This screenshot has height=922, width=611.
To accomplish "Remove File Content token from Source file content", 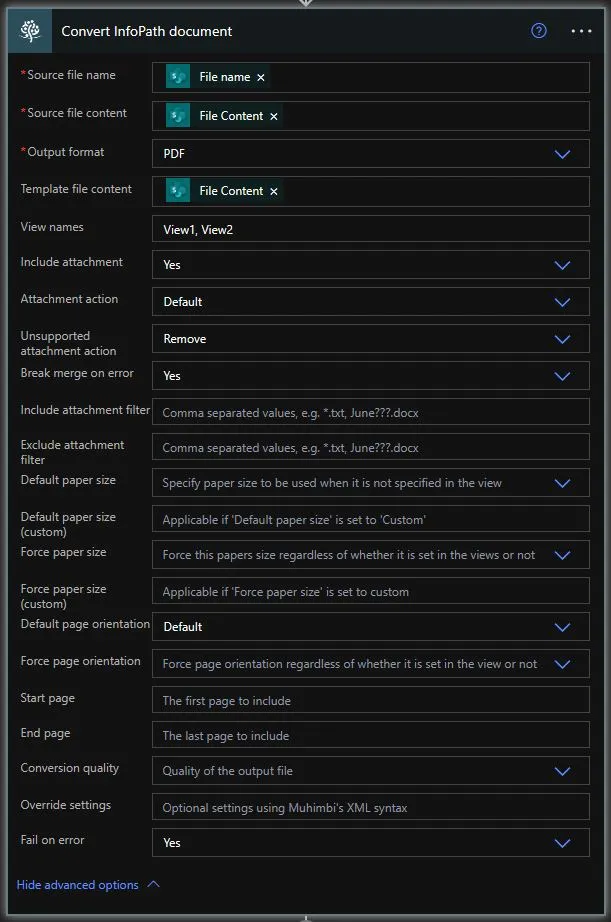I will (x=274, y=116).
